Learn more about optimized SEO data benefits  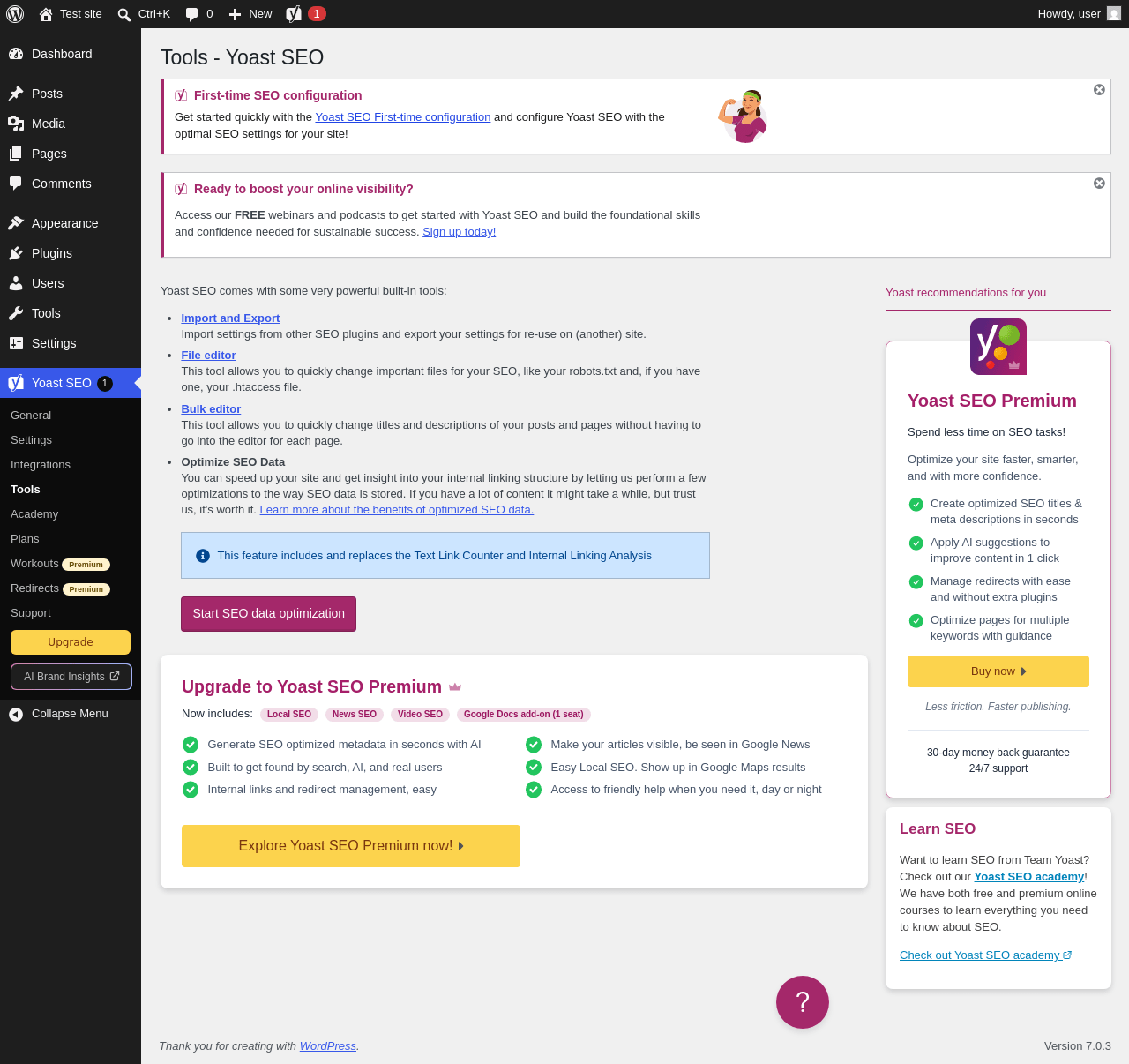pyautogui.click(x=397, y=510)
